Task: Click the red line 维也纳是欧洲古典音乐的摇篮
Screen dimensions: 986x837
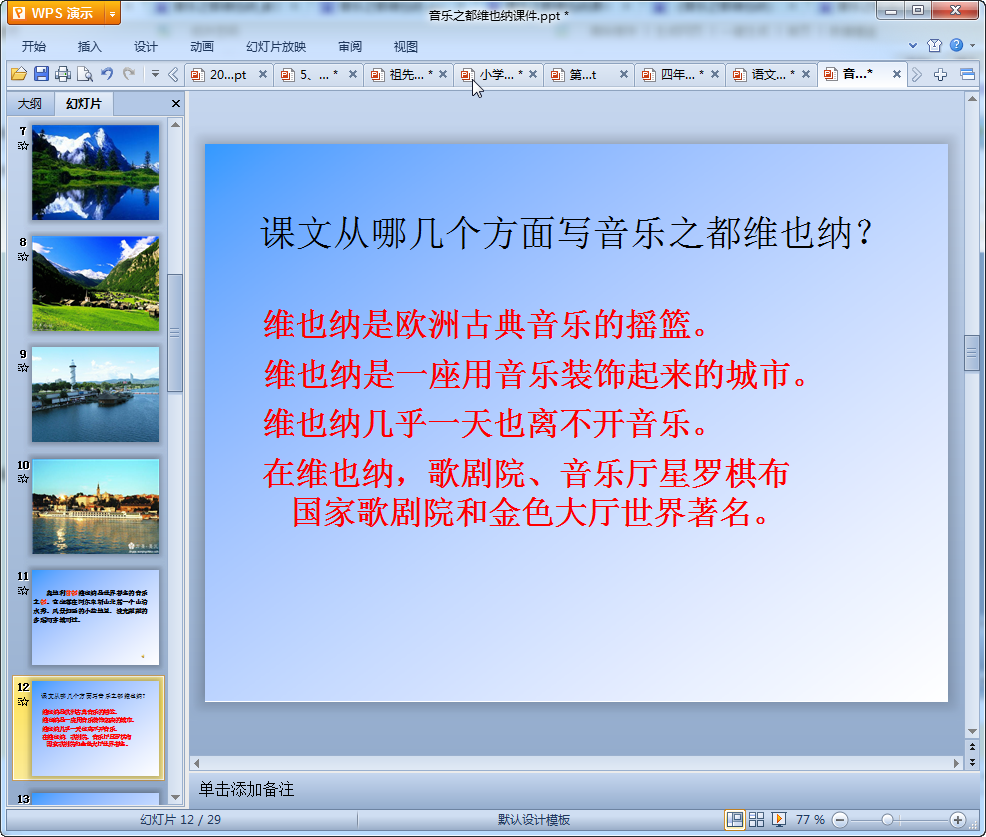Action: (485, 324)
